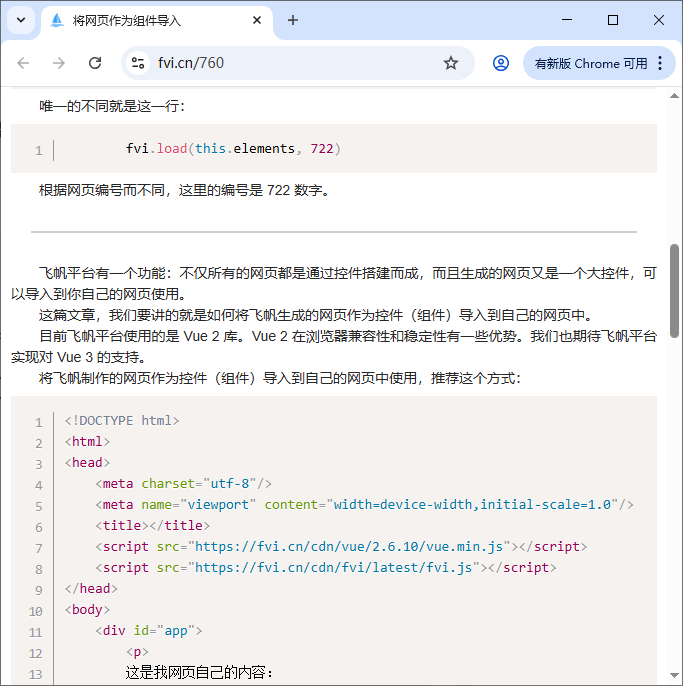Click 有新版 Chrome 可用 update button
The height and width of the screenshot is (686, 683).
[591, 63]
